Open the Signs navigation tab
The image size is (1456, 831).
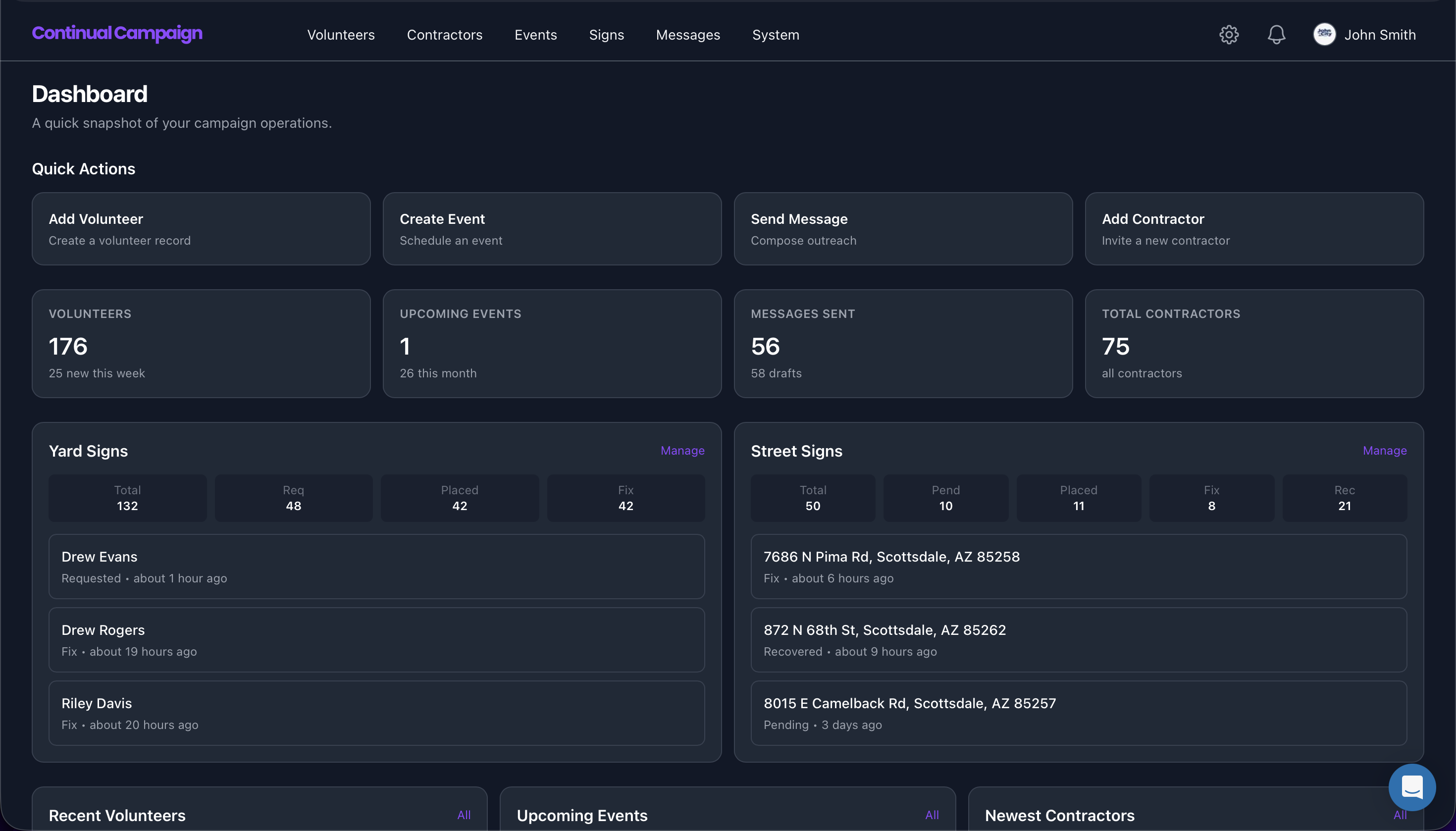pyautogui.click(x=606, y=35)
